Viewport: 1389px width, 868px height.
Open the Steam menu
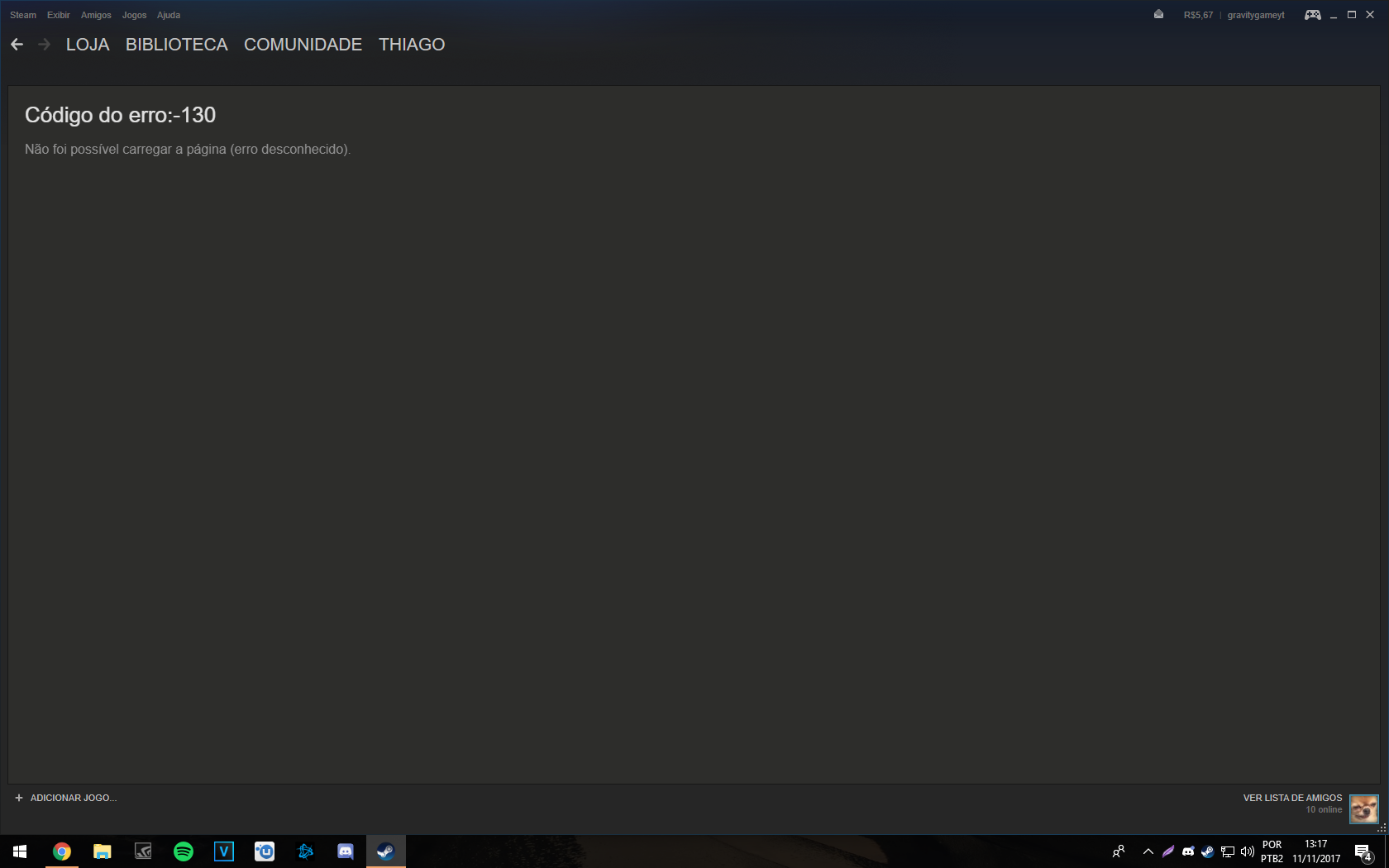pyautogui.click(x=23, y=15)
